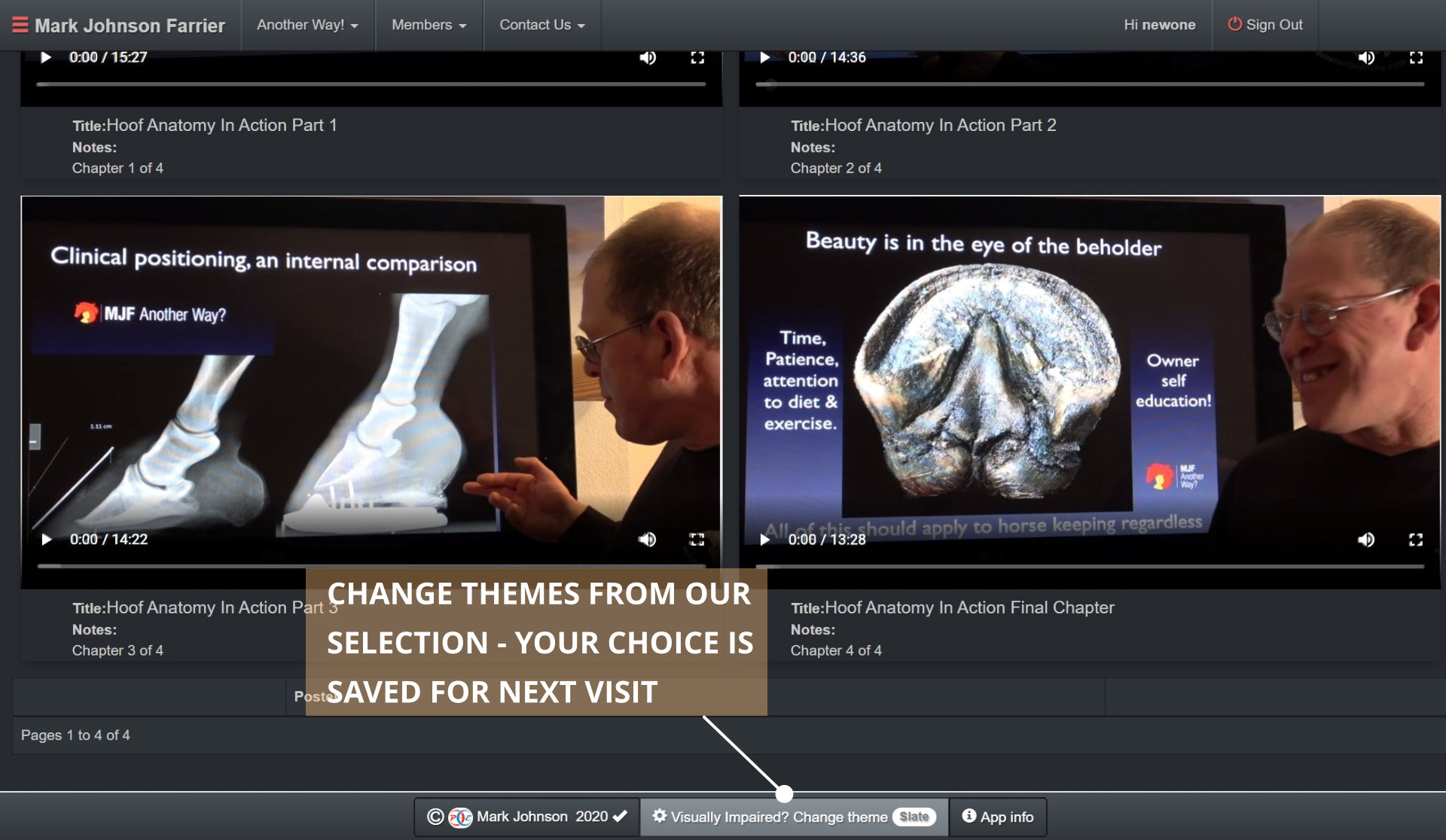Seek on Part 2 video progress bar
Viewport: 1446px width, 840px height.
(x=1090, y=84)
